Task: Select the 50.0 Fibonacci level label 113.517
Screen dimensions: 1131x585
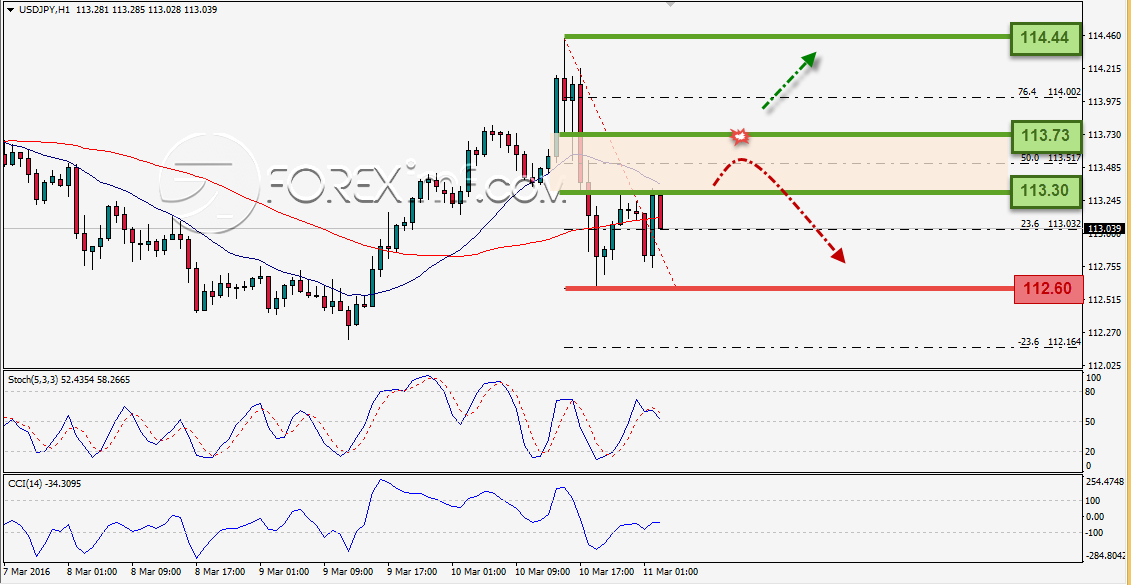Action: point(1048,157)
